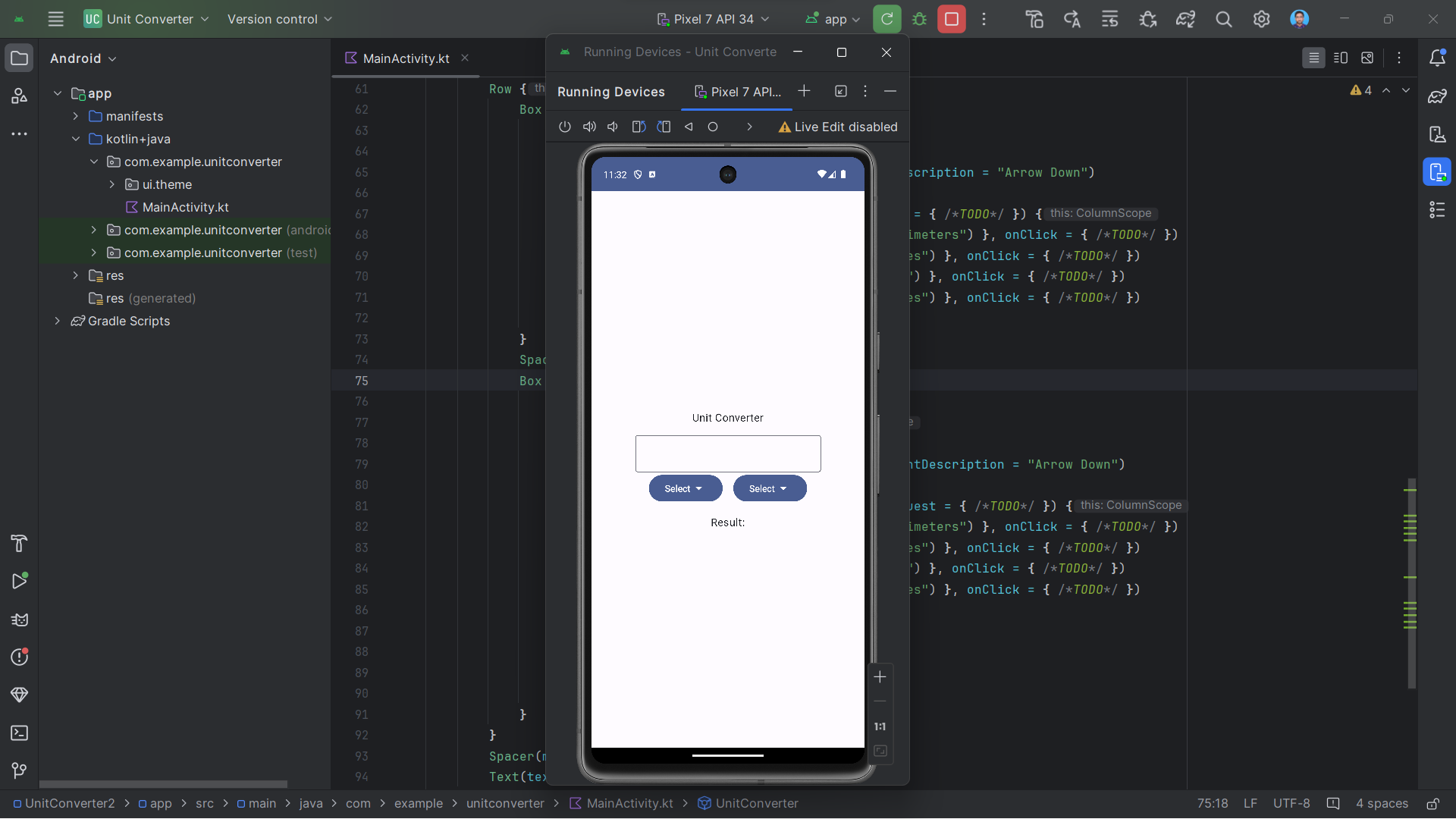Expand the manifests folder tree

(x=76, y=116)
